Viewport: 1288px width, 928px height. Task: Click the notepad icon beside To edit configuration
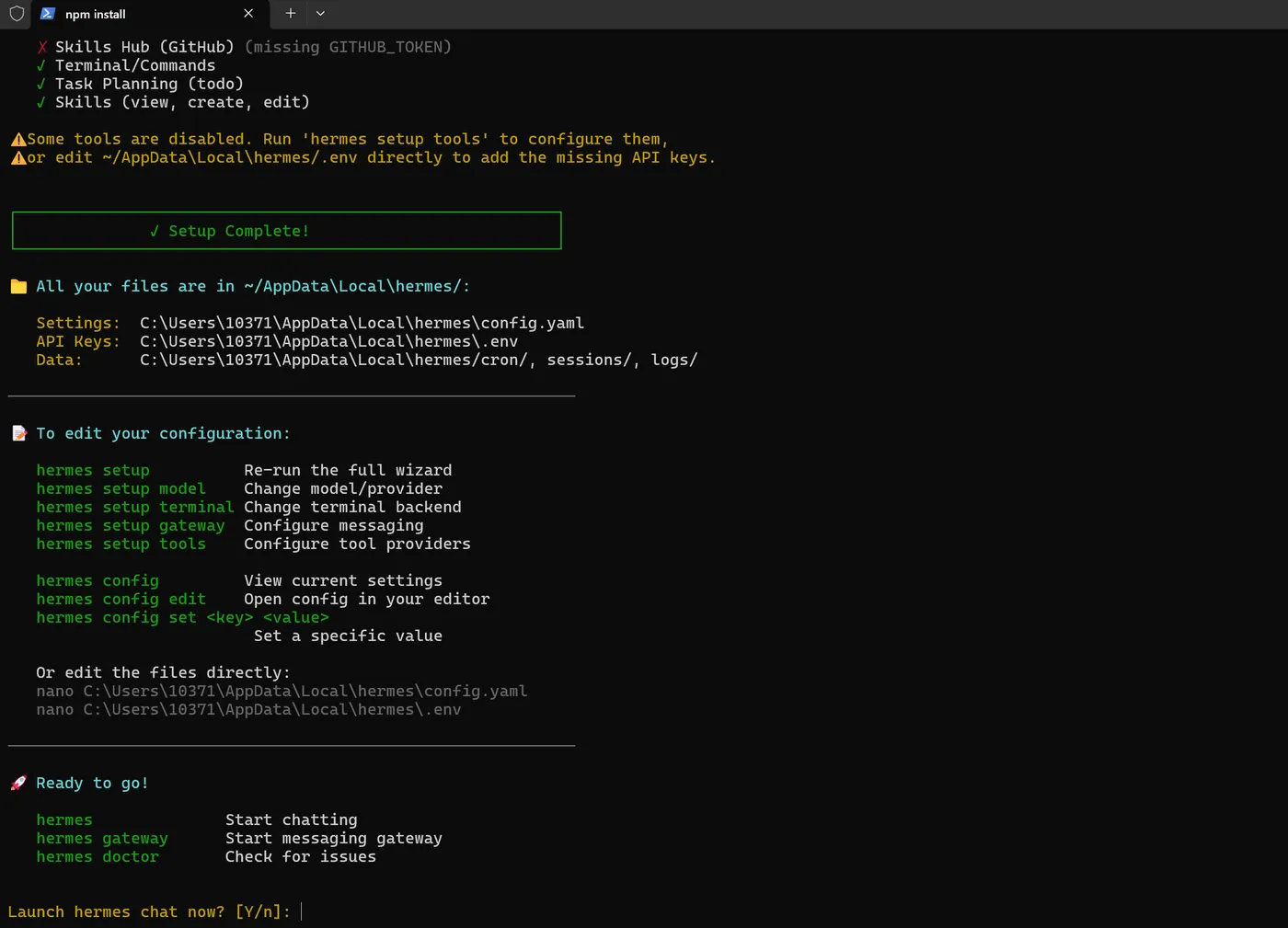pyautogui.click(x=18, y=433)
